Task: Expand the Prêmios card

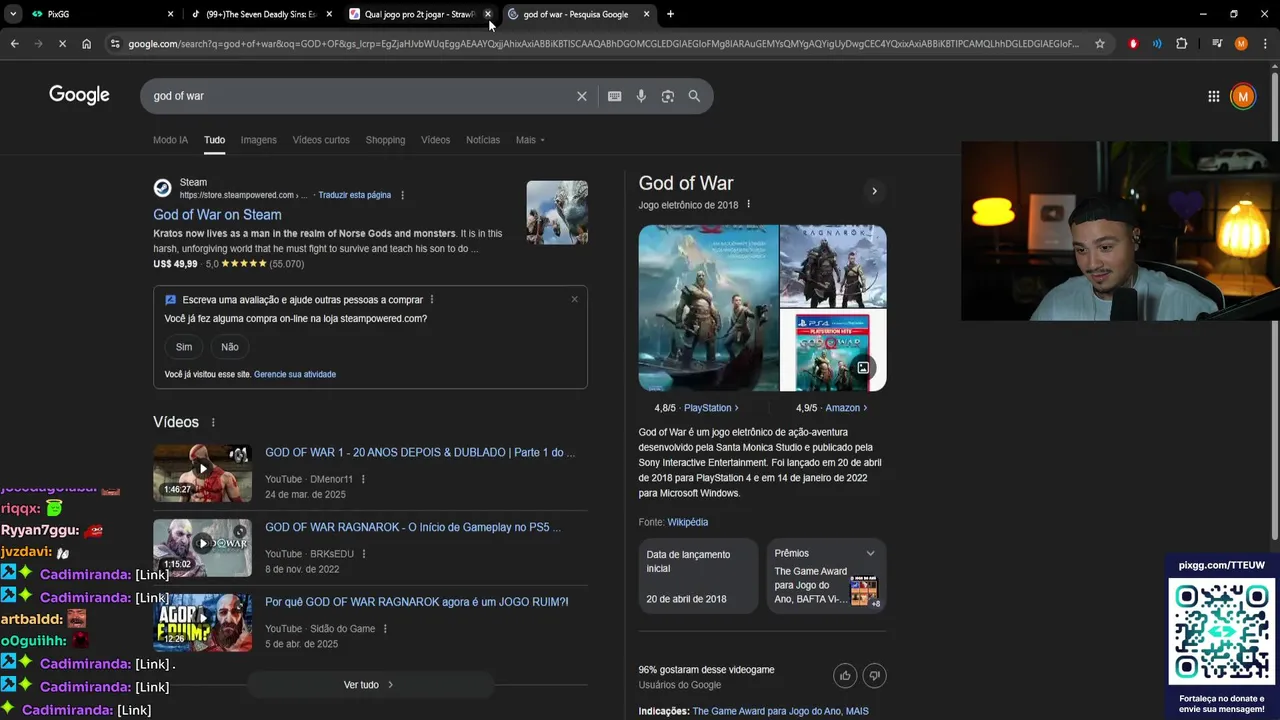Action: [870, 553]
